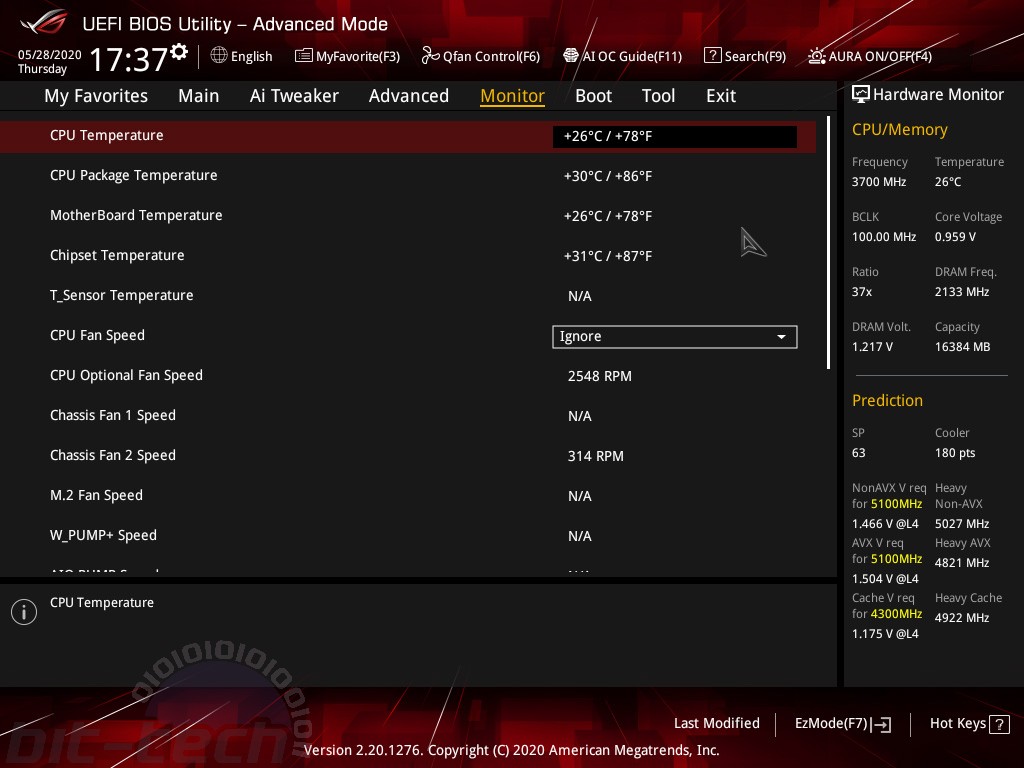This screenshot has height=768, width=1024.
Task: Click the 3700 MHz frequency value
Action: click(878, 182)
